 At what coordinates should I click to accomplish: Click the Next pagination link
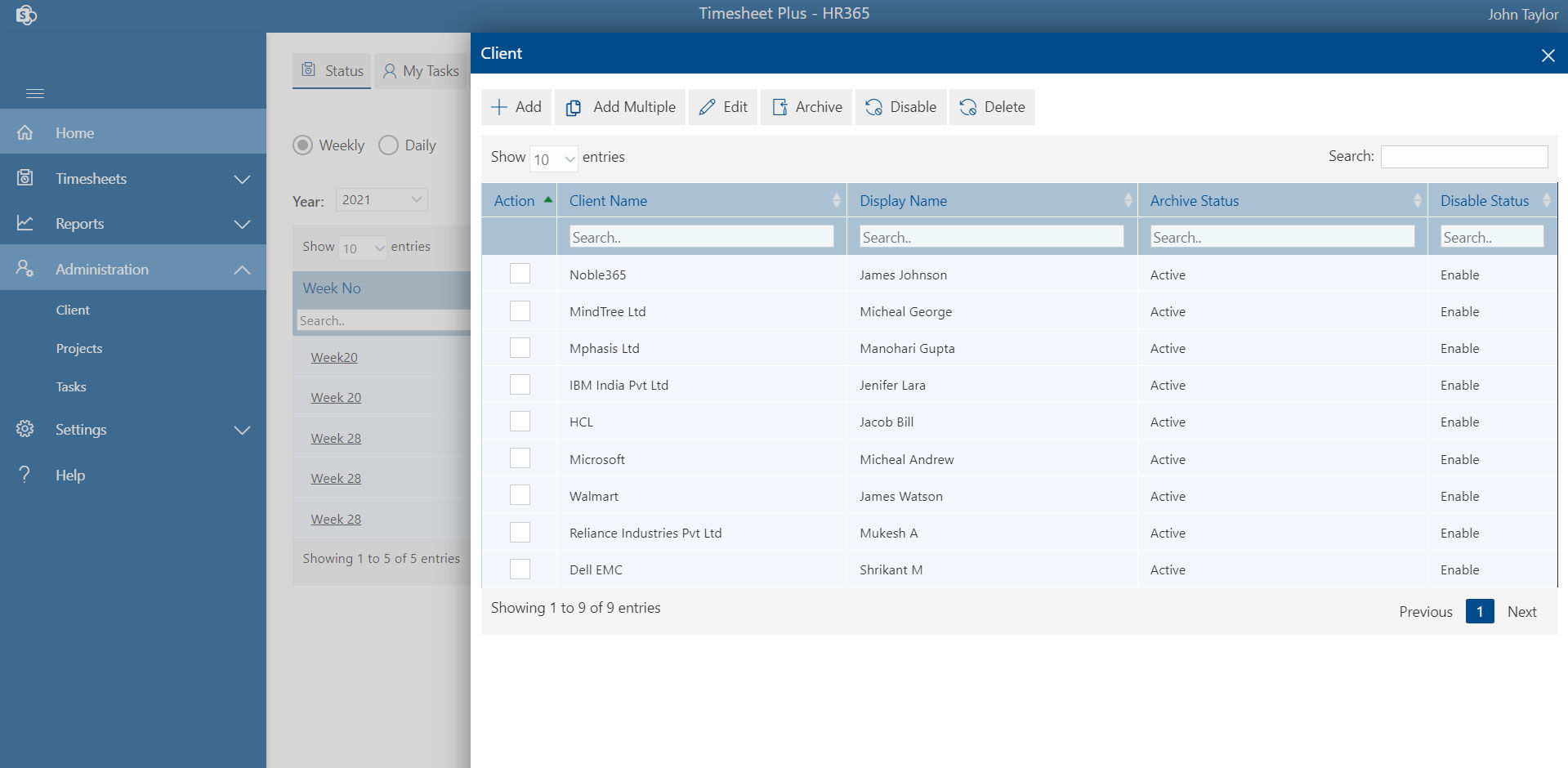tap(1521, 611)
